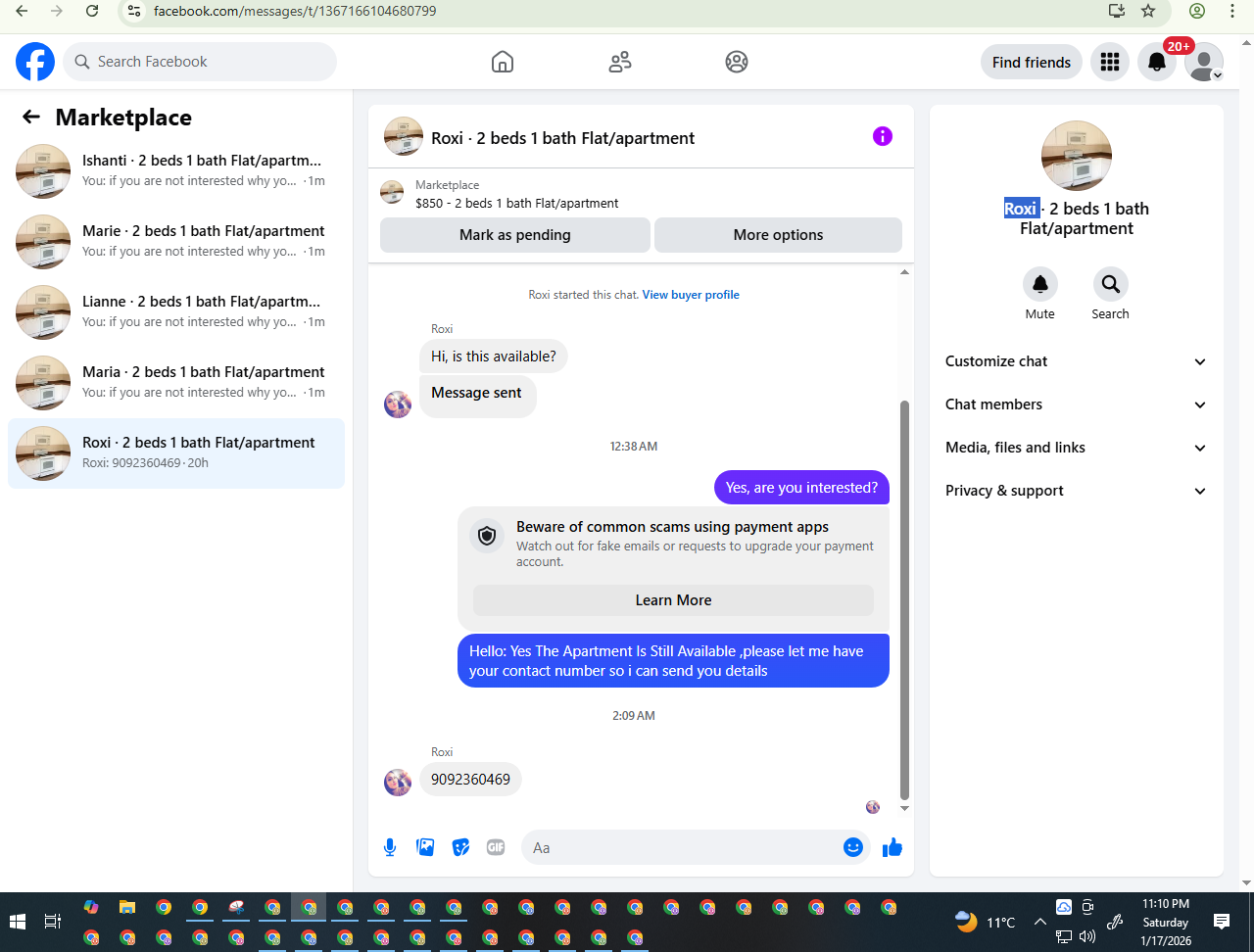Viewport: 1254px width, 952px height.
Task: Expand Chat members section
Action: (x=1077, y=405)
